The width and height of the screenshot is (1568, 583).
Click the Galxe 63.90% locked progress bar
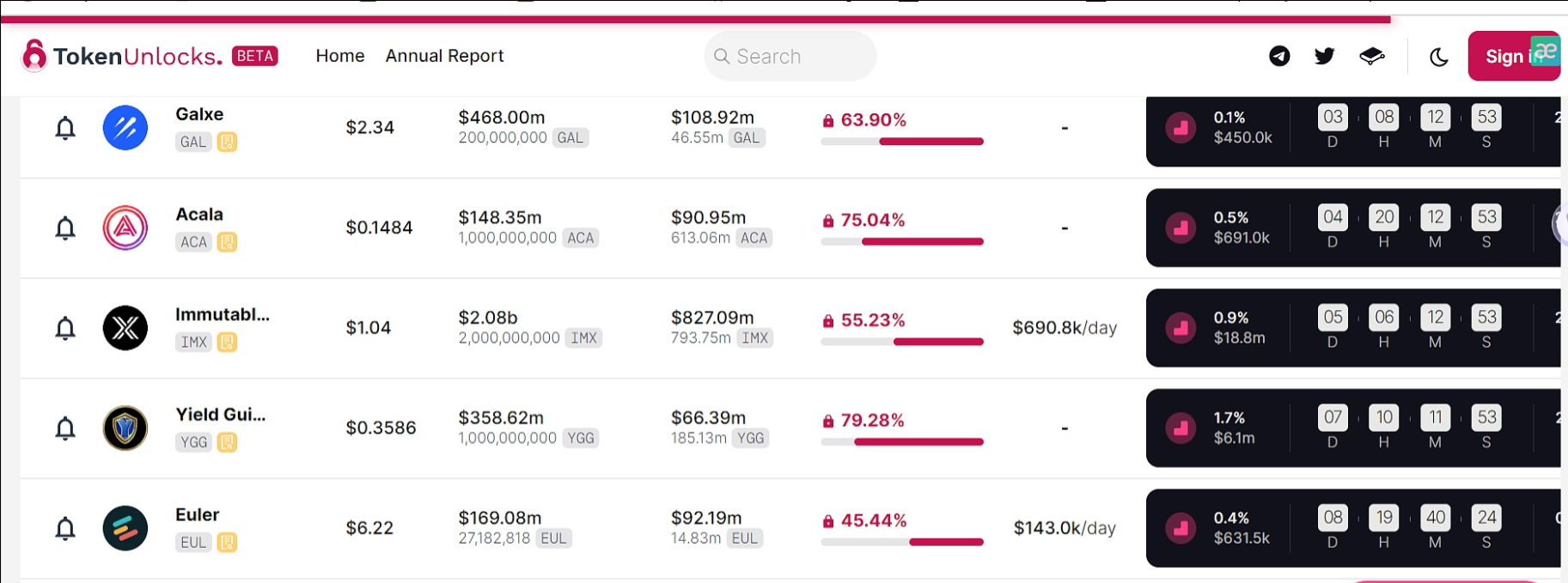click(x=902, y=142)
